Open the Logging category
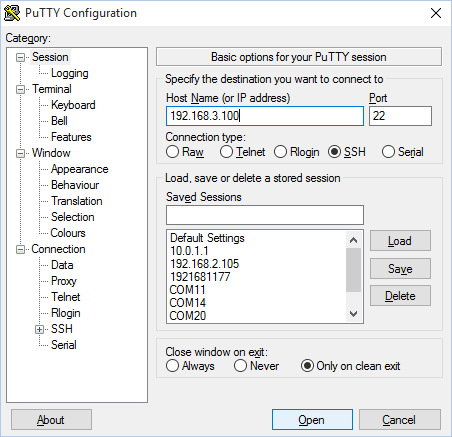Image resolution: width=452 pixels, height=437 pixels. pos(69,73)
